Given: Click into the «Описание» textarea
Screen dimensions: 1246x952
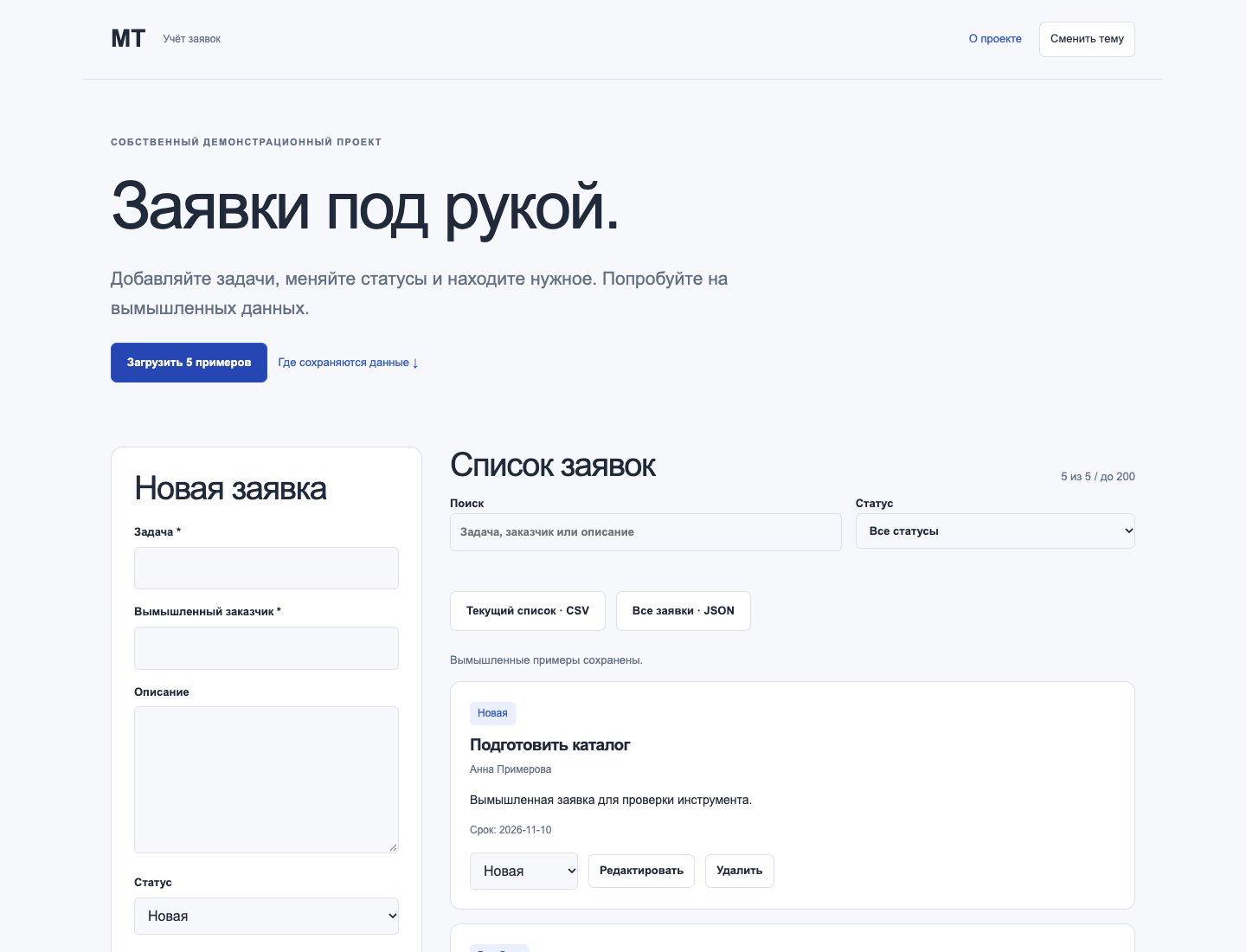Looking at the screenshot, I should point(267,780).
